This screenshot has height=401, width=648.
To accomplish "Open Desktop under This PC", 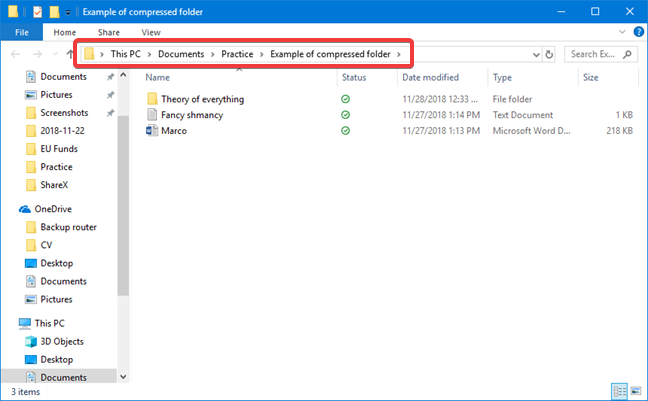I will [x=57, y=360].
